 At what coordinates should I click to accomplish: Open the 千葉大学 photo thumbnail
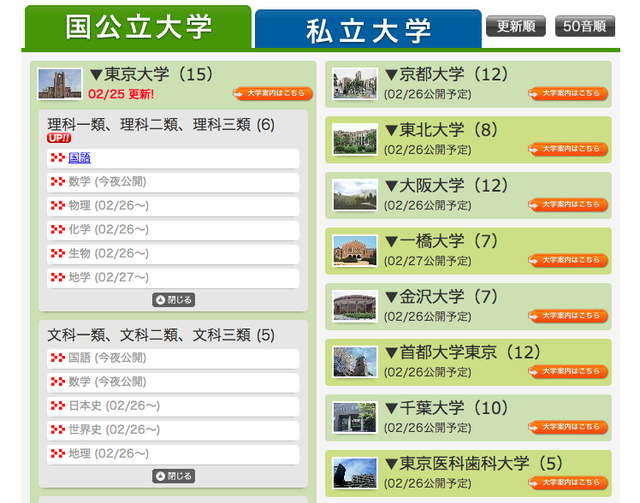coord(355,417)
